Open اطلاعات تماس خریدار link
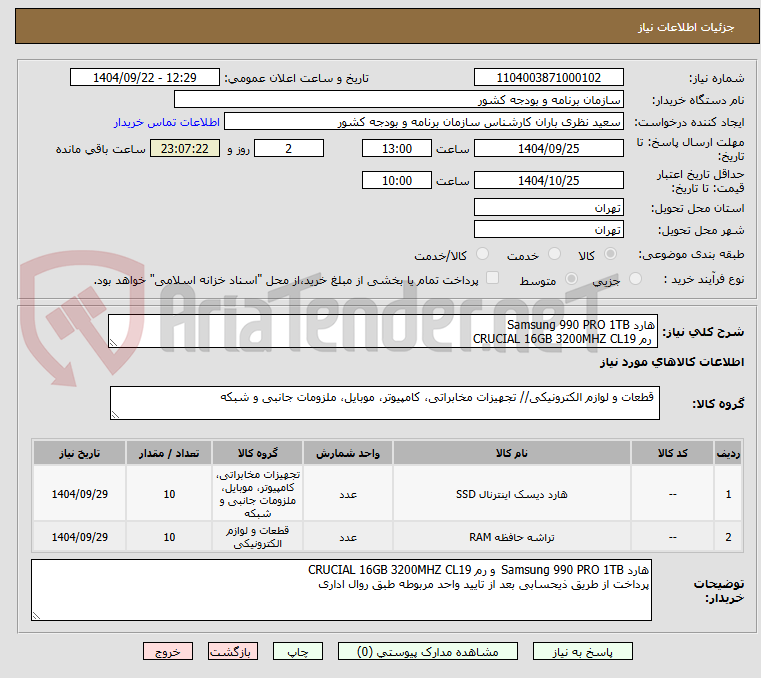 (167, 122)
